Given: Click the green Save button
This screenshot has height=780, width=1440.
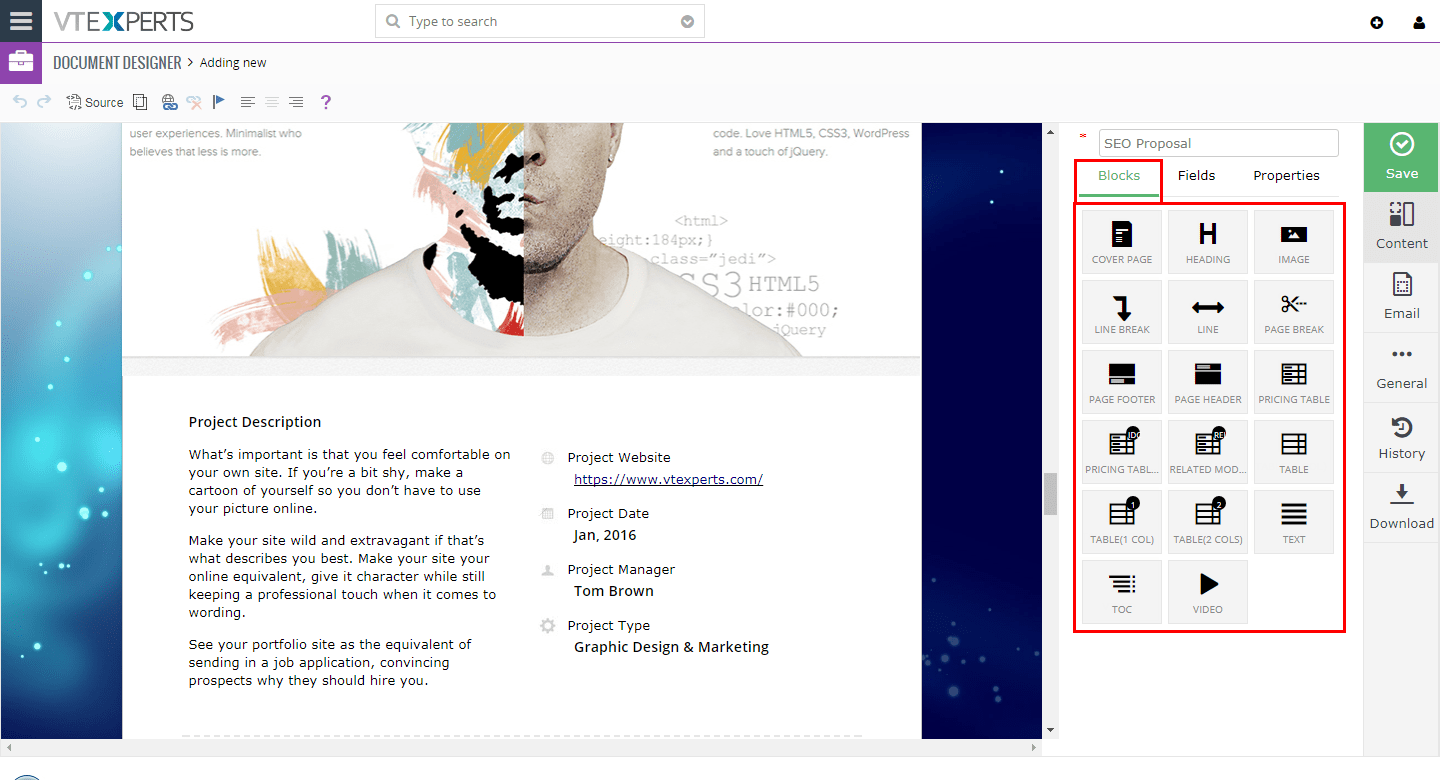Looking at the screenshot, I should pos(1400,157).
